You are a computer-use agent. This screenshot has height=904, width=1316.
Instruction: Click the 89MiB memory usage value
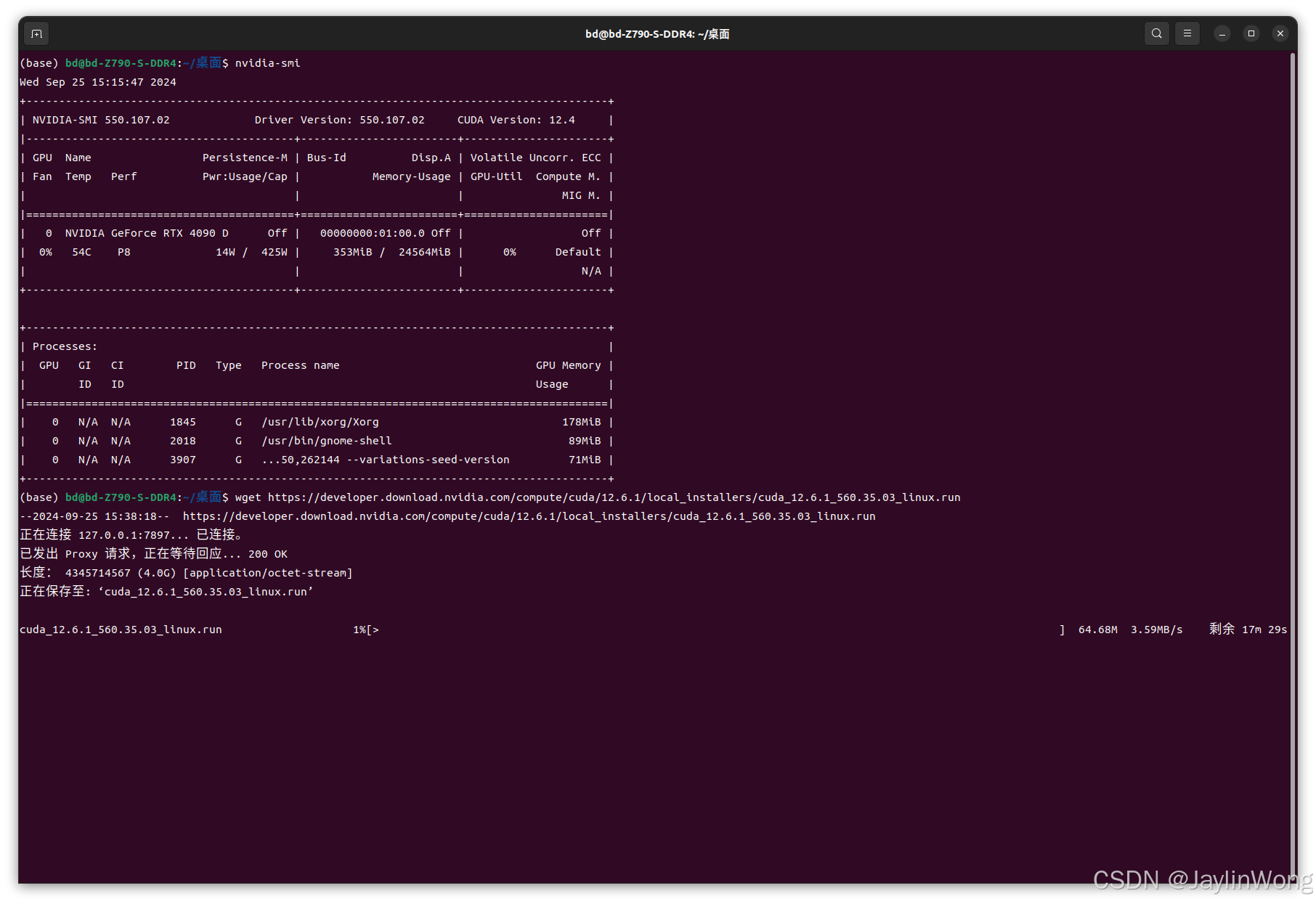[x=585, y=441]
